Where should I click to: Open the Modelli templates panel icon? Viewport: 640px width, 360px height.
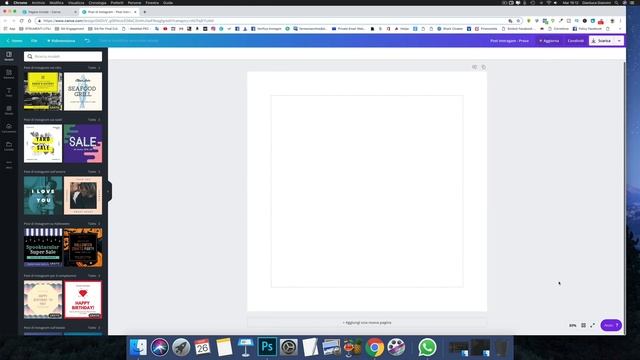(9, 56)
